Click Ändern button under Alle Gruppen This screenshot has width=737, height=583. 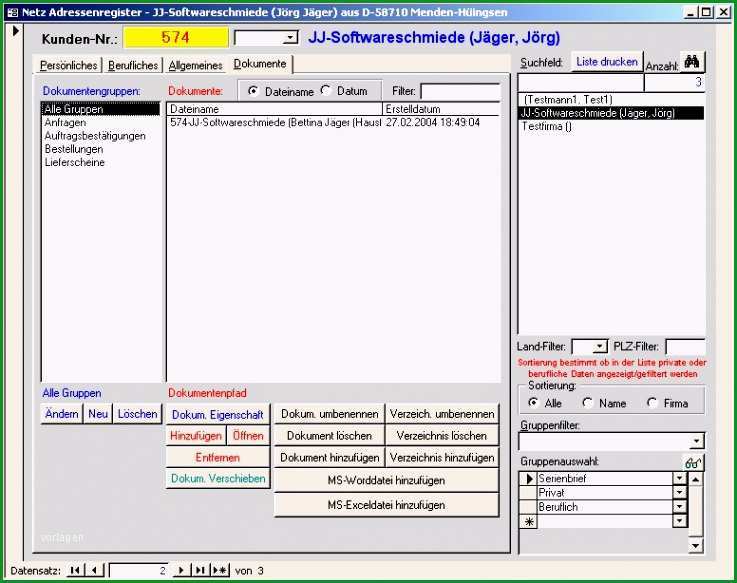(x=62, y=414)
